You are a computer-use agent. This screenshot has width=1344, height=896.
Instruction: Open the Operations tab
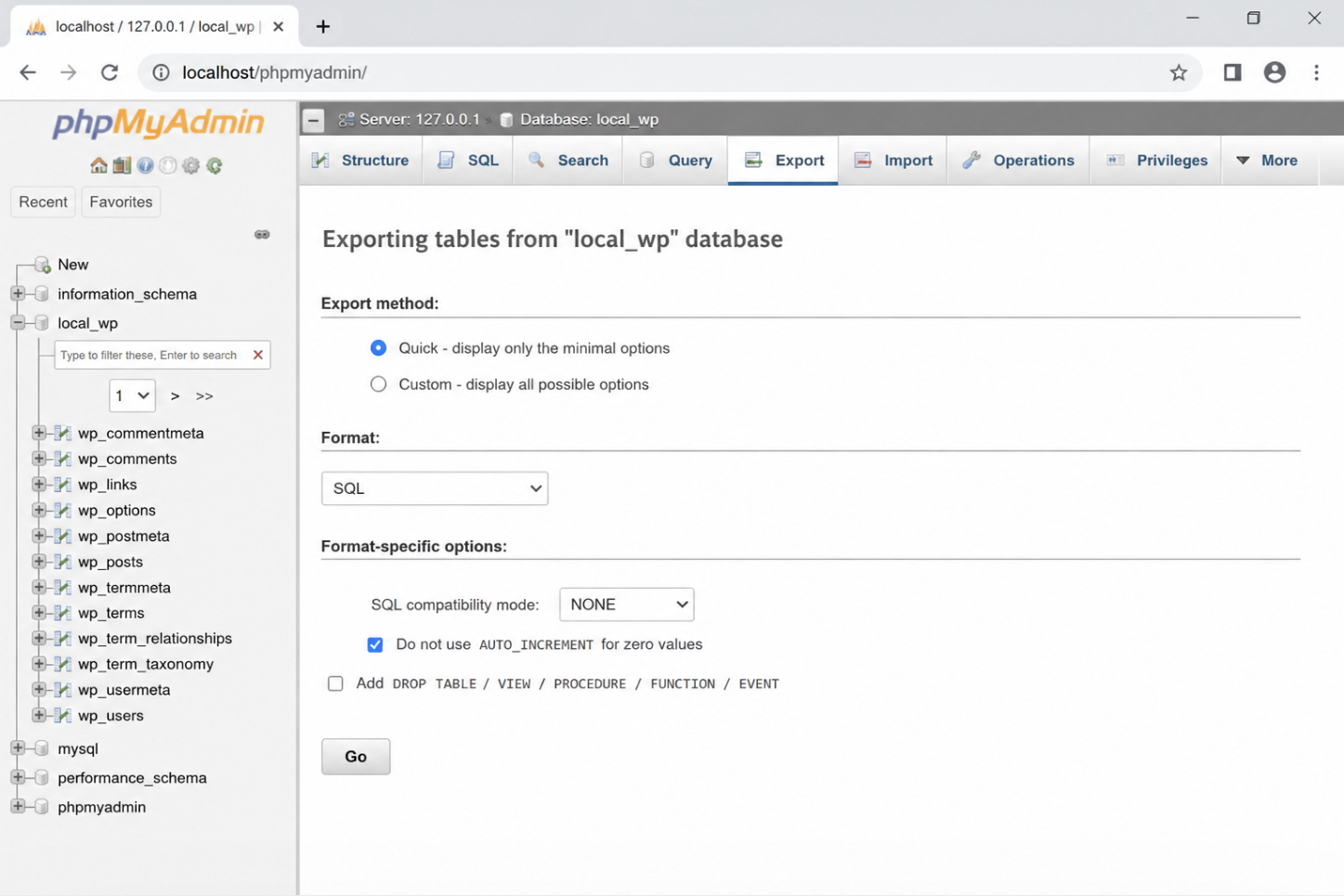click(1019, 161)
